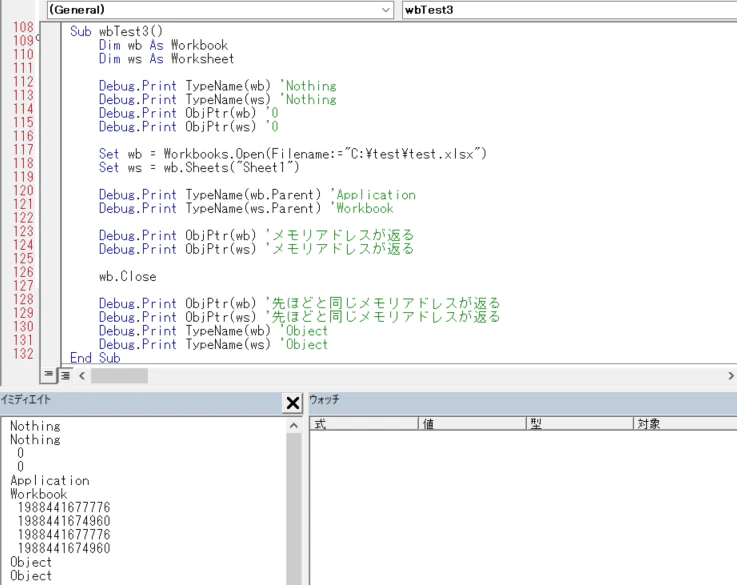Screen dimensions: 737x585
Task: Click right arrow of horizontal scrollbar
Action: point(730,375)
